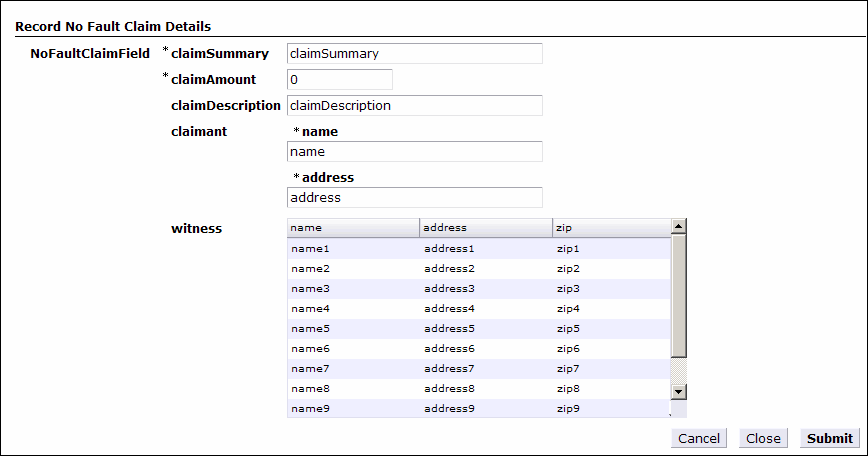Click into the claimDescription field
The image size is (868, 456).
pos(415,106)
